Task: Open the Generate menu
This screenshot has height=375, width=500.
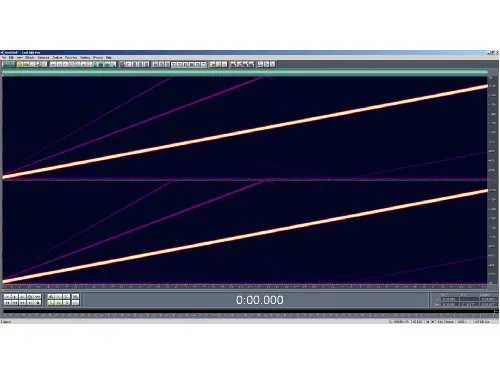Action: tap(43, 58)
